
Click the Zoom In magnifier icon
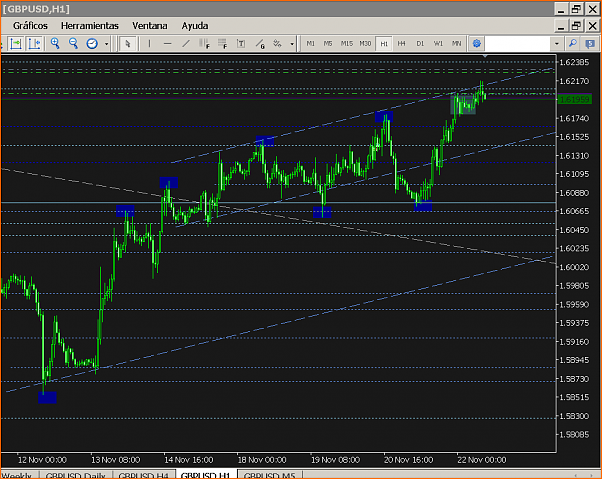[55, 44]
